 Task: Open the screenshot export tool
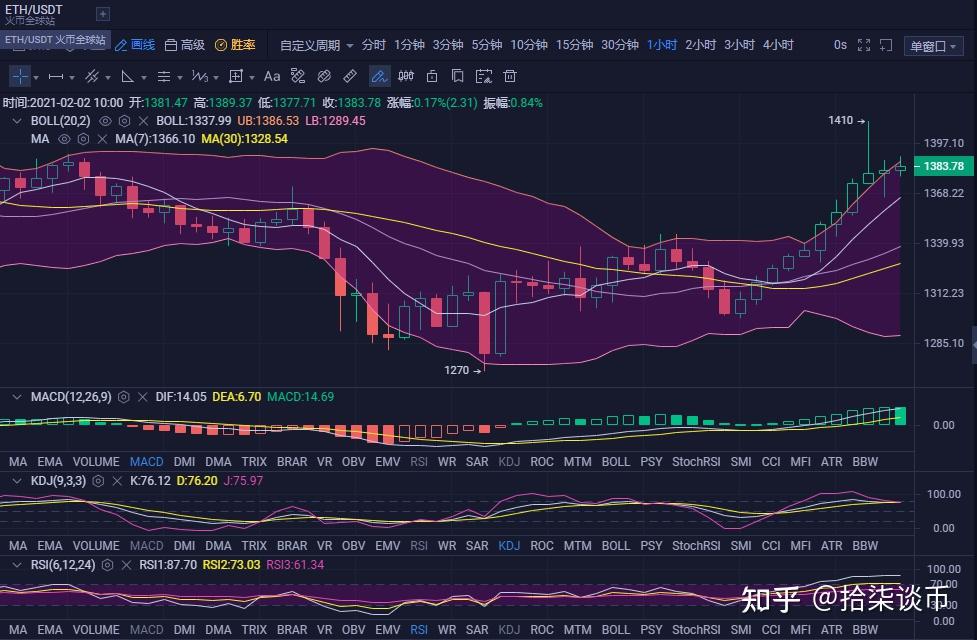click(x=482, y=76)
